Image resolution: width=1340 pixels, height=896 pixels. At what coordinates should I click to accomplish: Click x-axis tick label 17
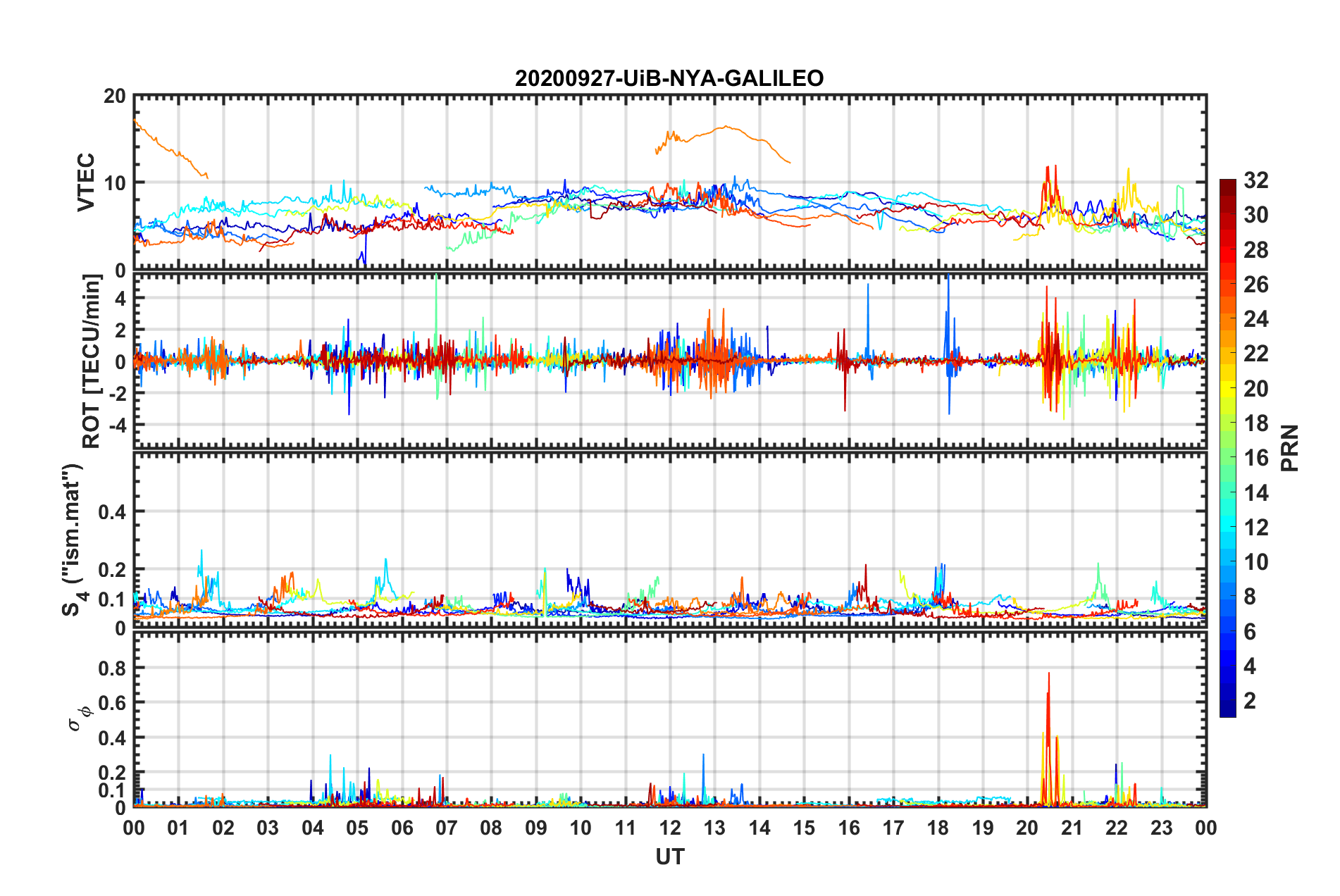pyautogui.click(x=893, y=828)
